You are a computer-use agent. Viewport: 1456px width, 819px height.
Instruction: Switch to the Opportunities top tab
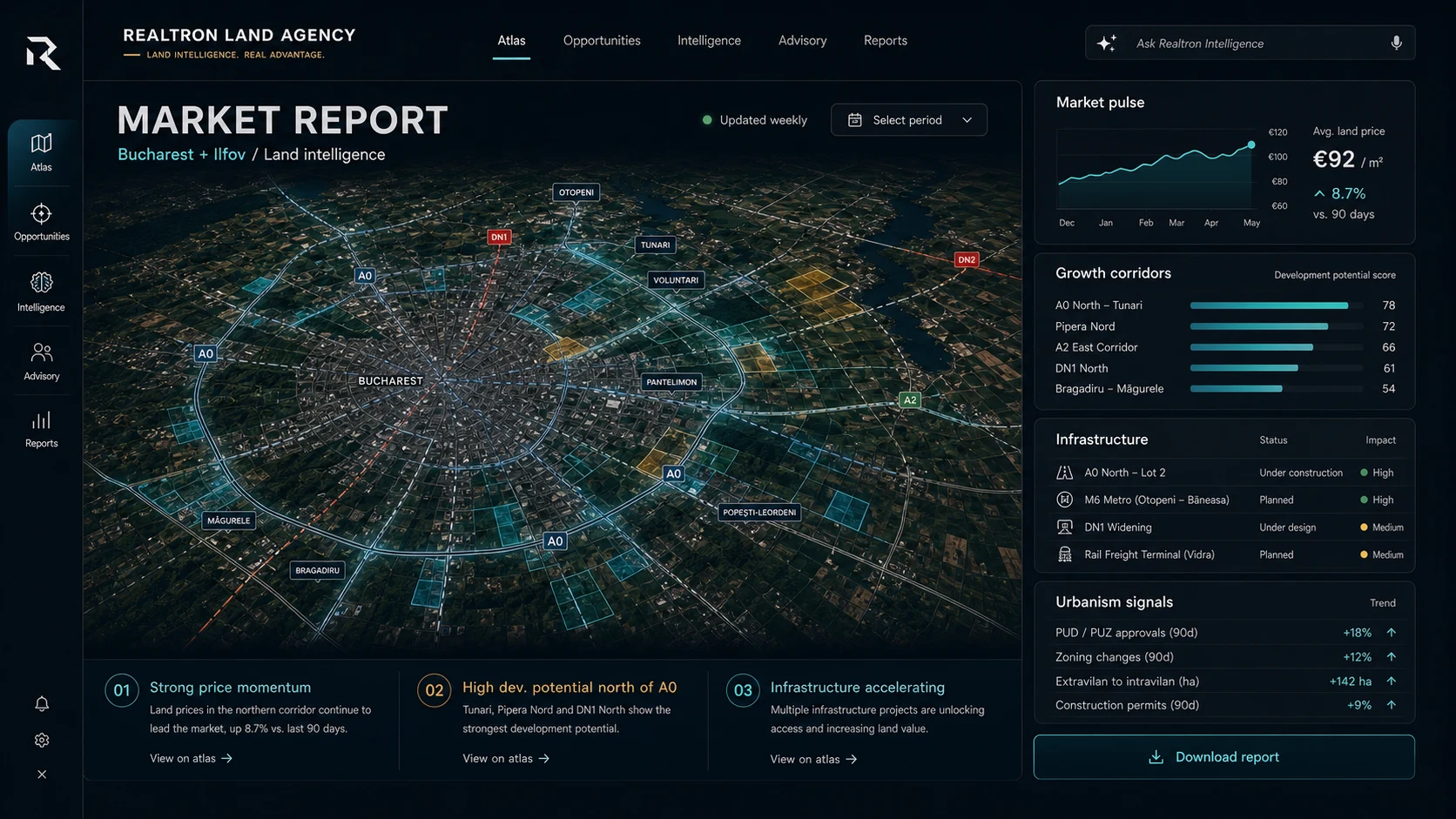coord(602,41)
